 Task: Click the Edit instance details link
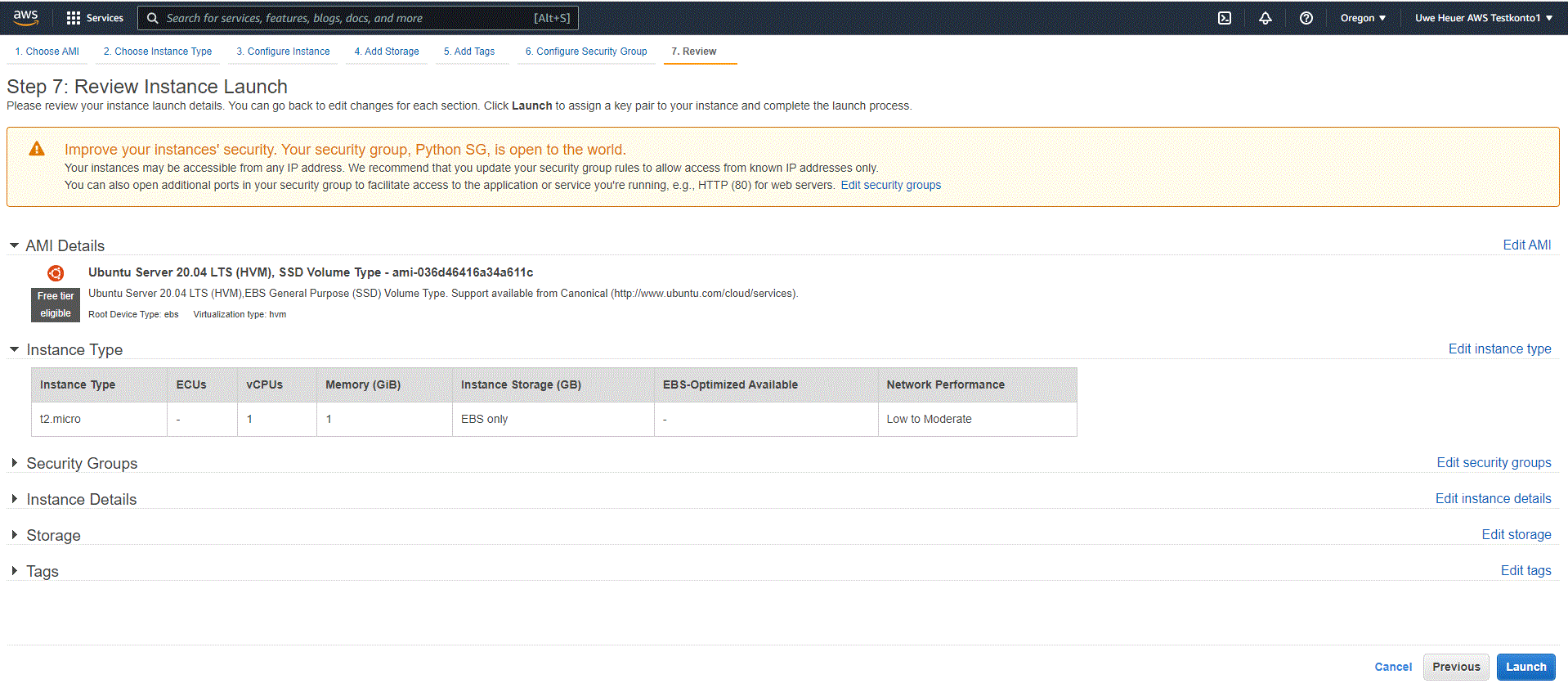click(1493, 499)
